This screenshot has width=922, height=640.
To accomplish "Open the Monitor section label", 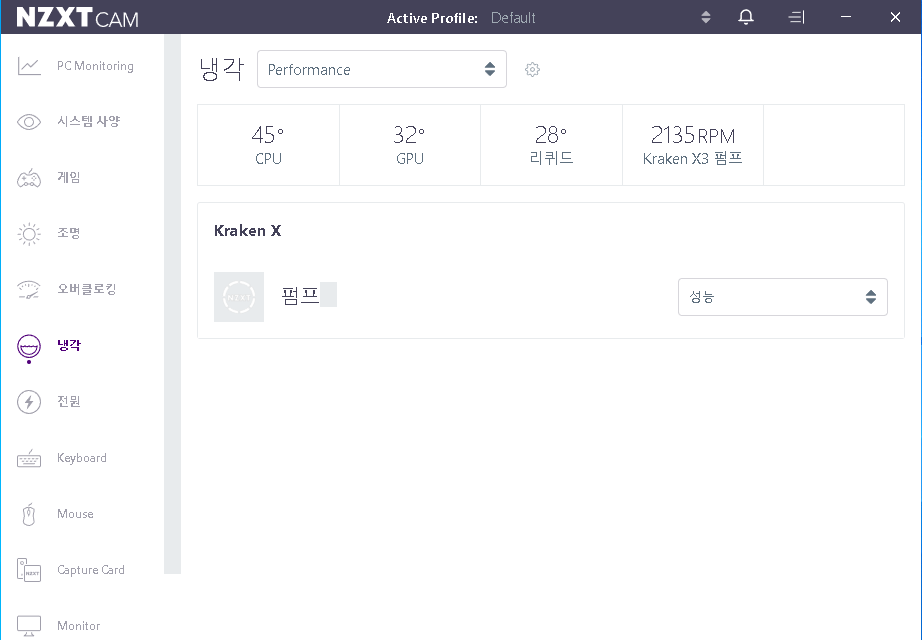I will (x=78, y=625).
